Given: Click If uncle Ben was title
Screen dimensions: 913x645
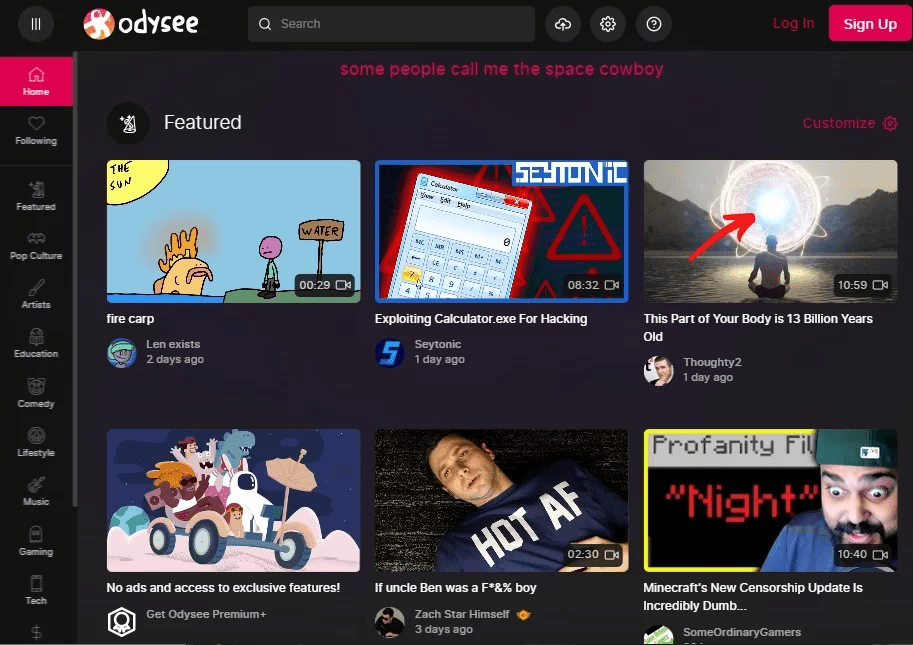Looking at the screenshot, I should (455, 588).
